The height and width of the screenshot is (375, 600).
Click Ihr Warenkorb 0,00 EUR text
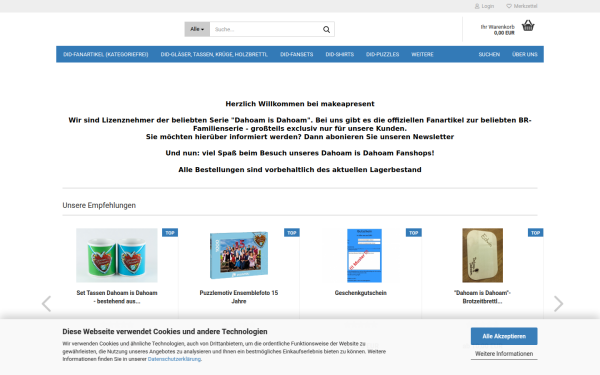click(x=497, y=30)
